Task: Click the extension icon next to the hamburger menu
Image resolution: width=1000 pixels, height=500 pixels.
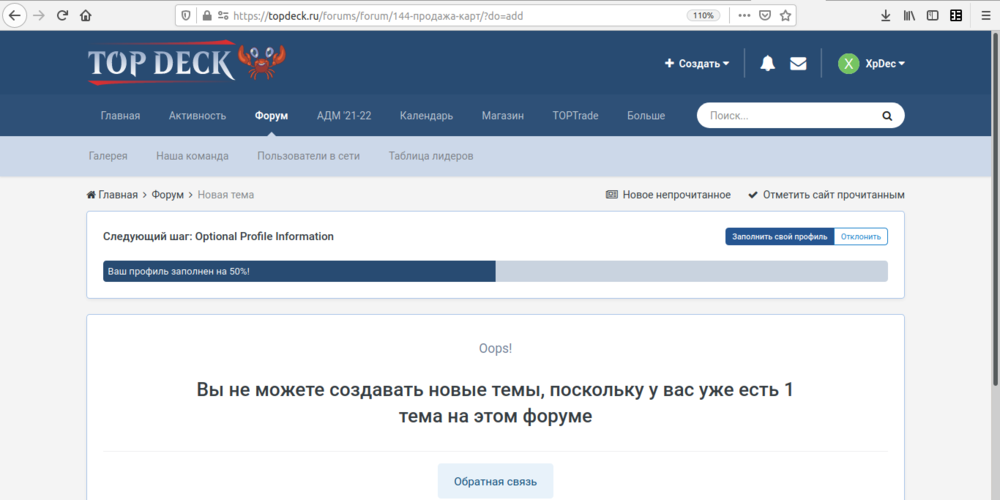Action: tap(955, 16)
